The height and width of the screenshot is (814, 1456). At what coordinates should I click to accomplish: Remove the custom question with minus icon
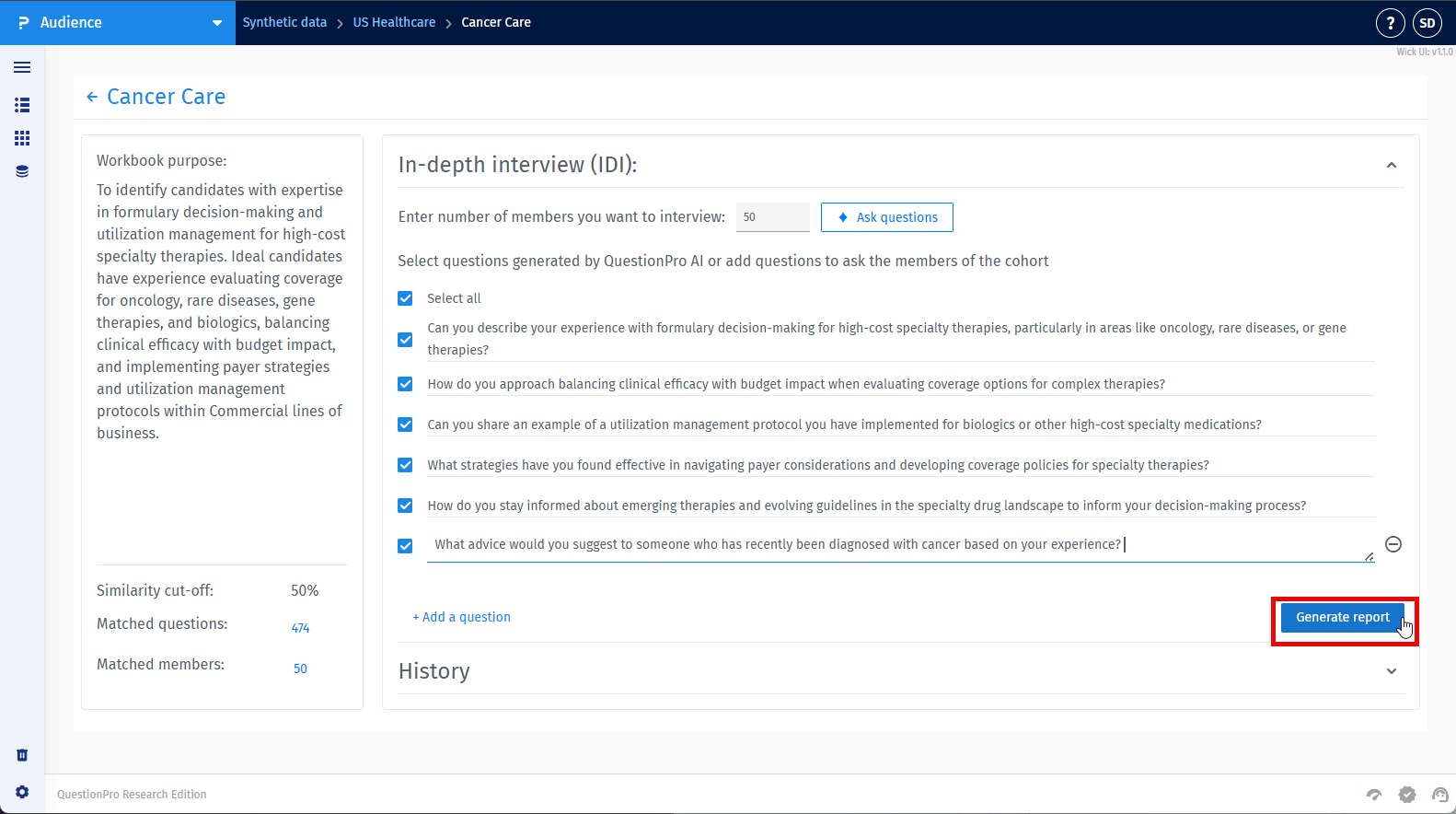[1393, 544]
